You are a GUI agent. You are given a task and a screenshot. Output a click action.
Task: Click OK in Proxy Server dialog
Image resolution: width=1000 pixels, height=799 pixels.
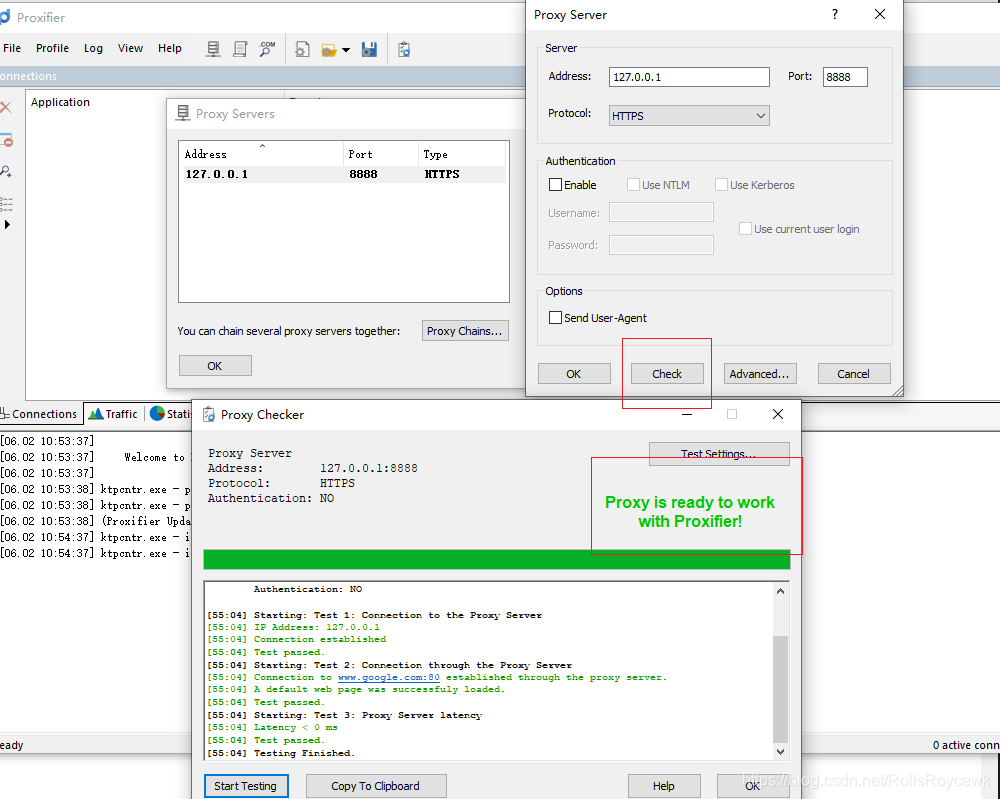[574, 374]
